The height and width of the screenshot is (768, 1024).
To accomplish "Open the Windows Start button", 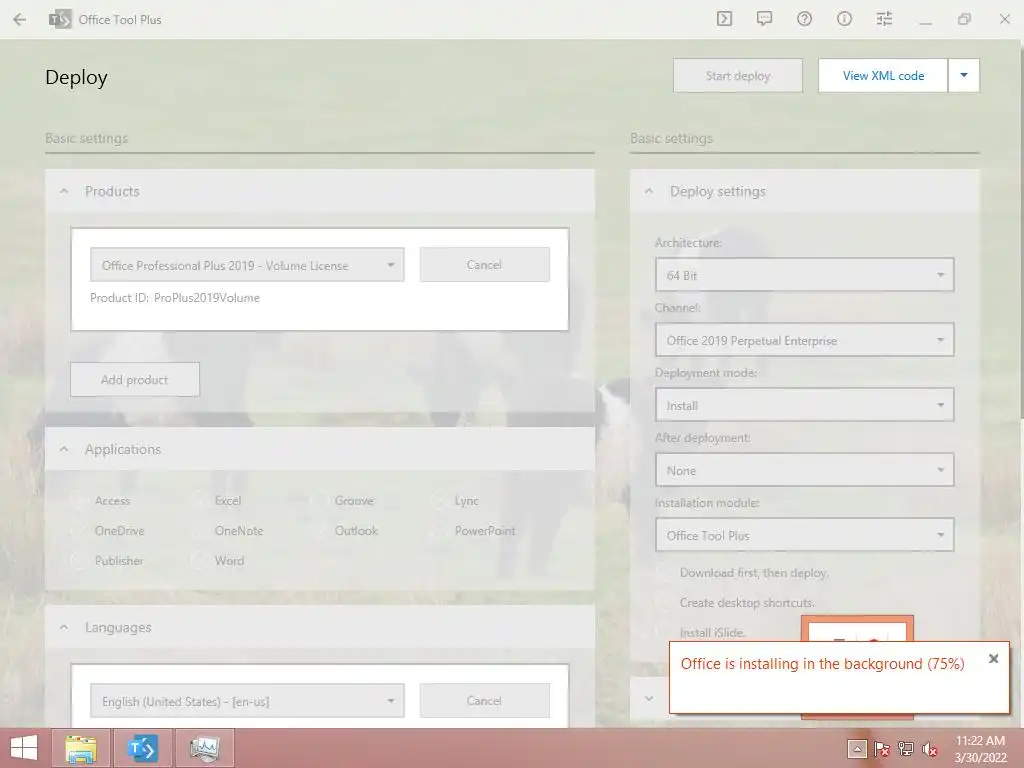I will pyautogui.click(x=24, y=748).
